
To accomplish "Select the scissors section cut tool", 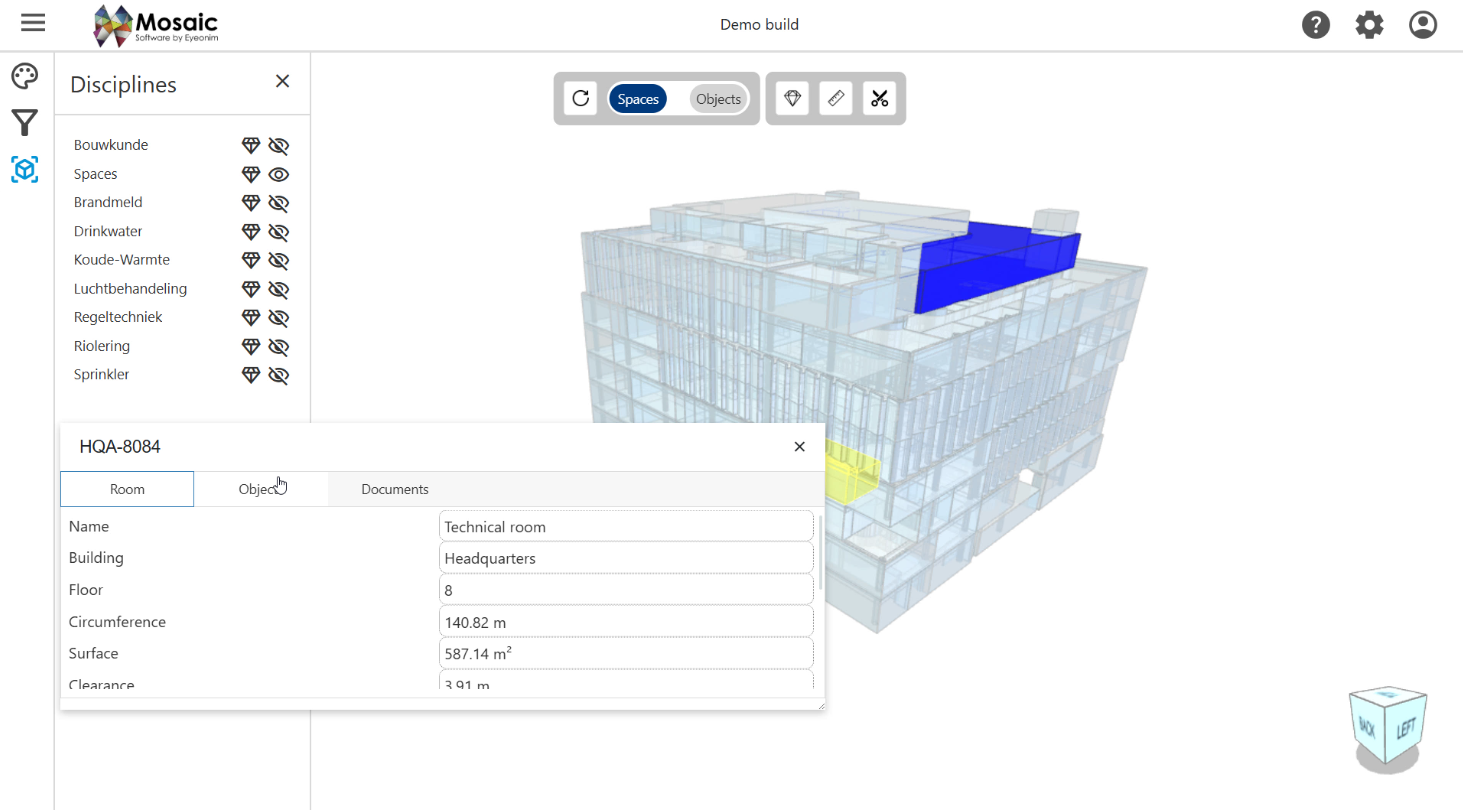I will click(880, 98).
